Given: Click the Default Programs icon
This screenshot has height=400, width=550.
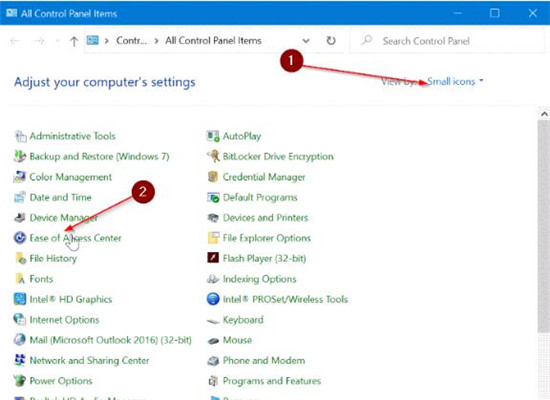Looking at the screenshot, I should click(x=213, y=197).
